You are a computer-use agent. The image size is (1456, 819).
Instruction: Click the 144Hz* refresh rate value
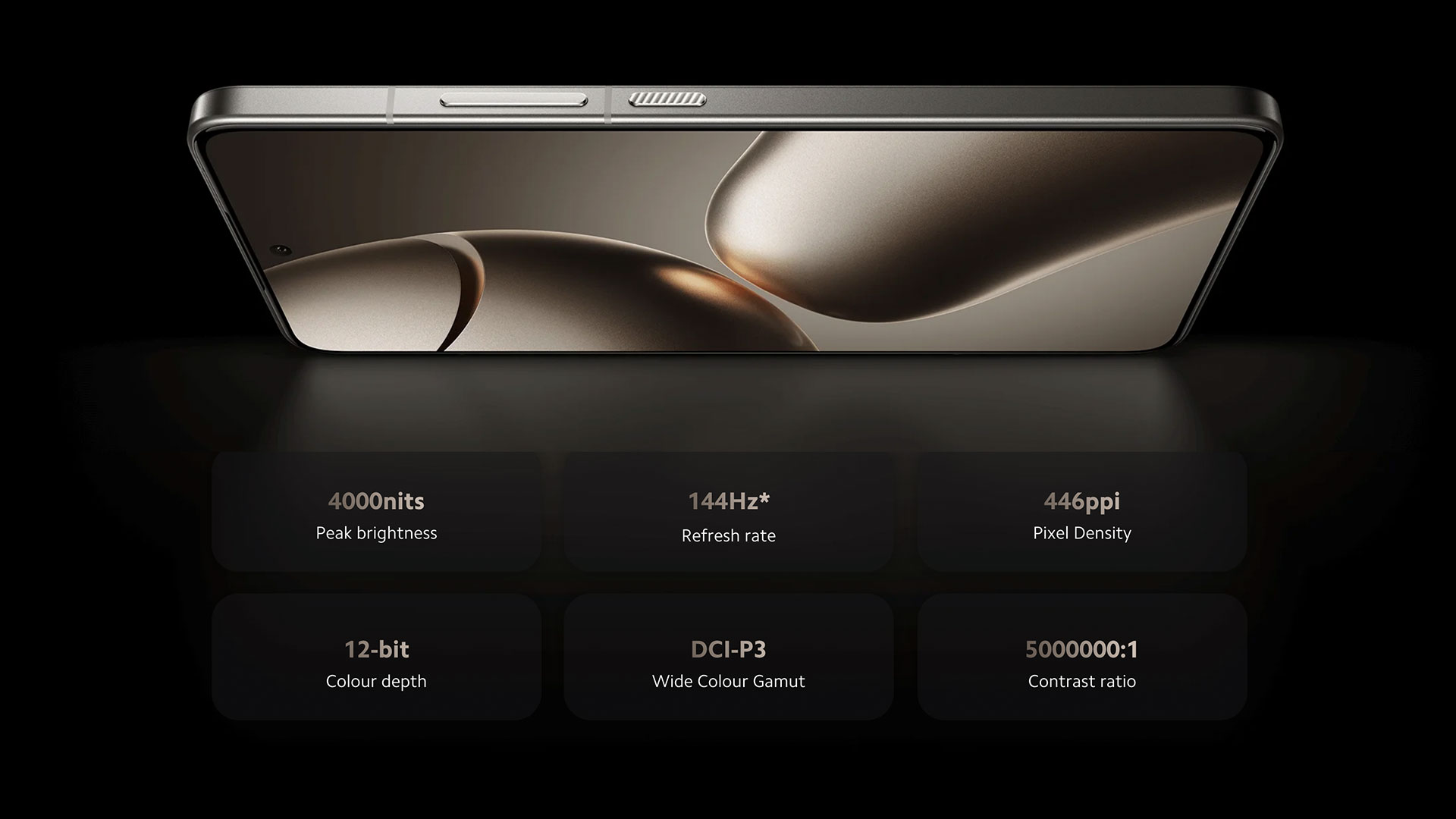click(x=729, y=501)
